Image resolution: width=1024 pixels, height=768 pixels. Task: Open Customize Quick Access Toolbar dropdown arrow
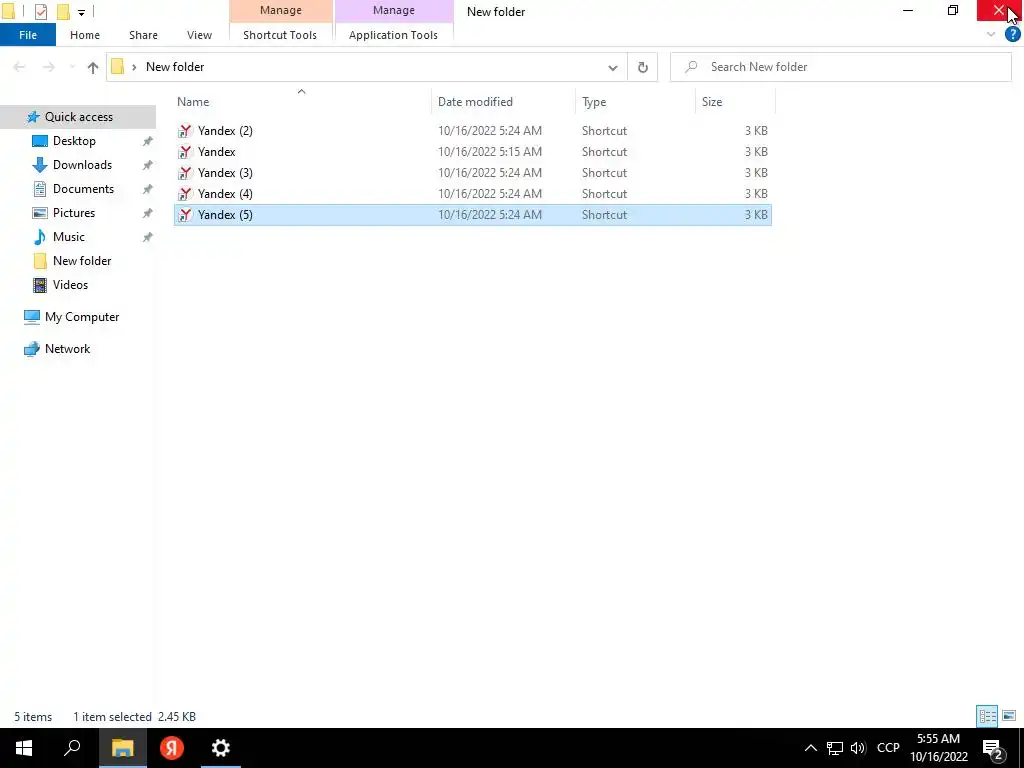[x=81, y=12]
